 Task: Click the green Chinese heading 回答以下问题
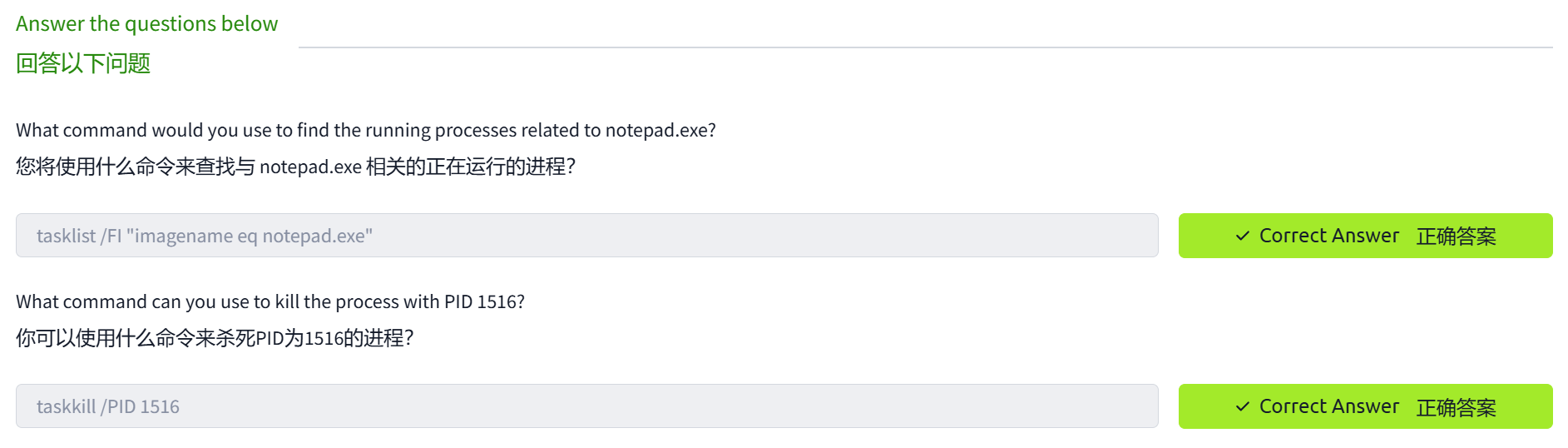point(83,63)
